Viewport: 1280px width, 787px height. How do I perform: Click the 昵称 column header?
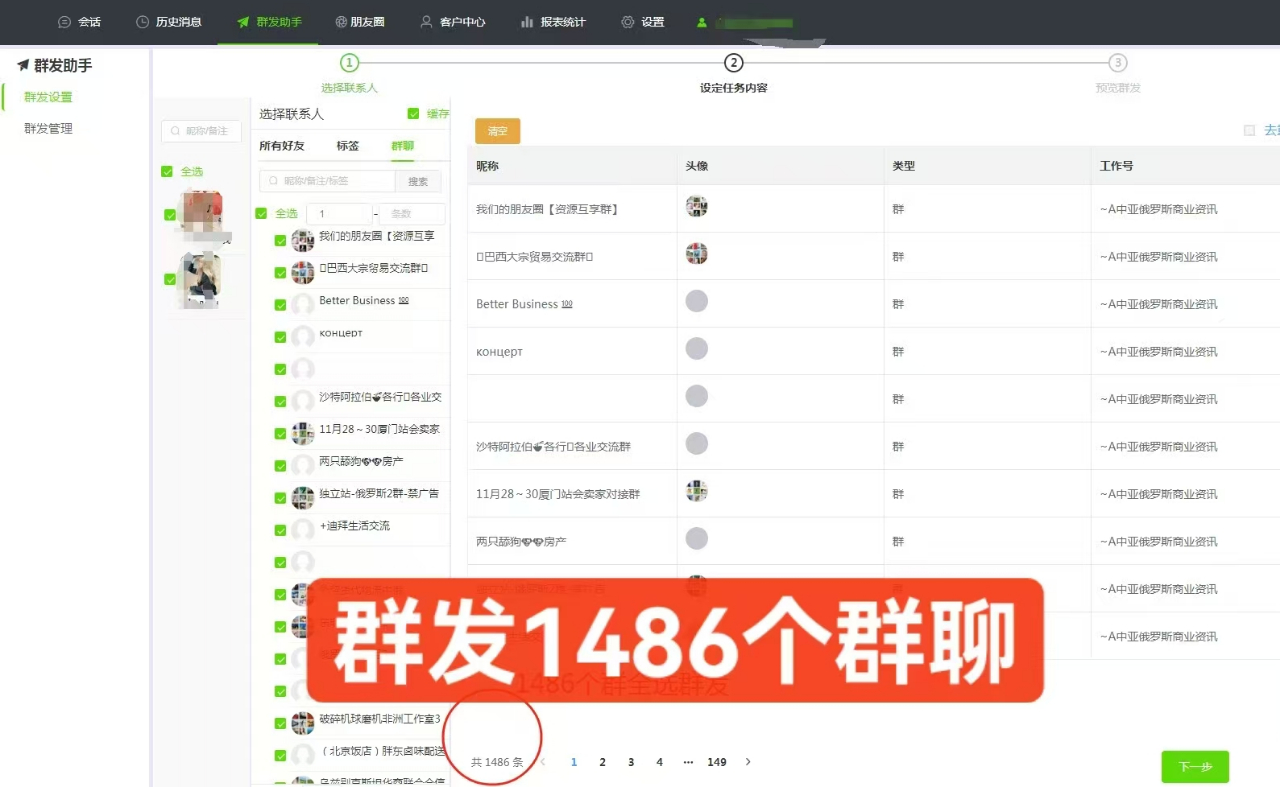(487, 166)
